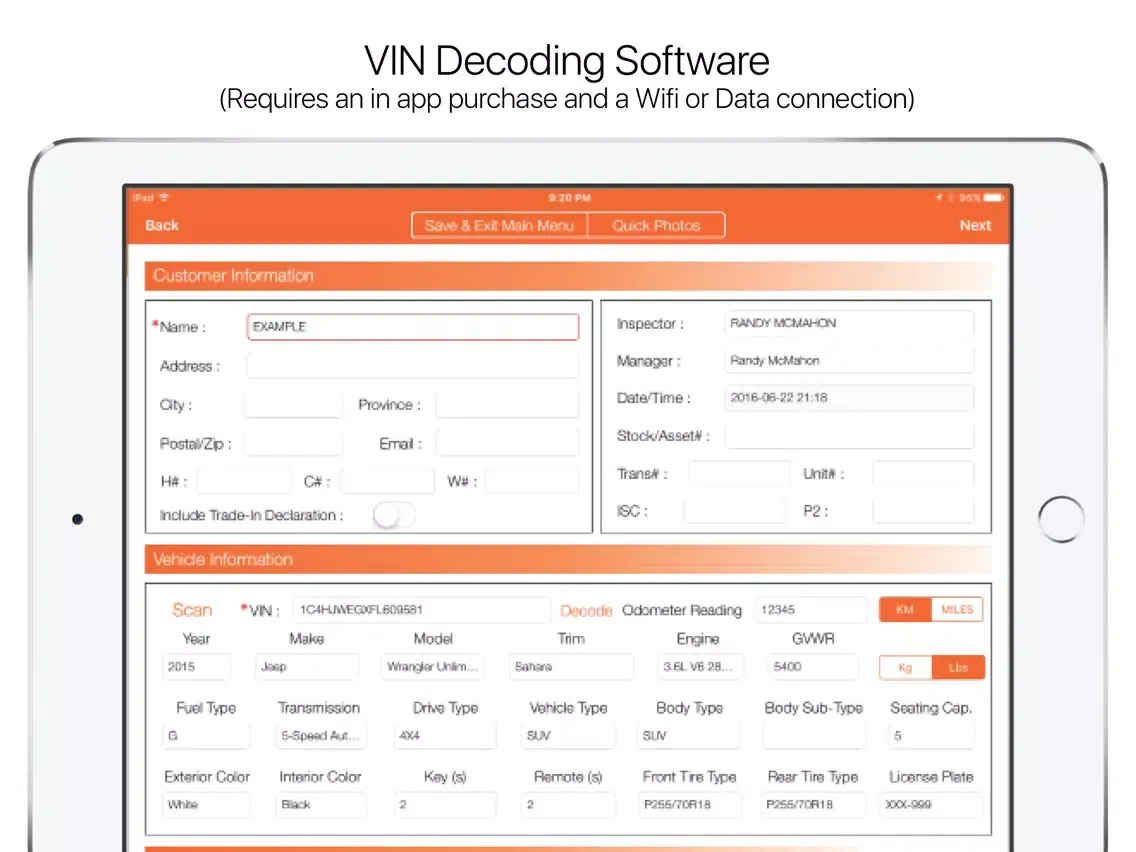Click the Stock/Asset# field
The width and height of the screenshot is (1136, 852).
click(849, 435)
